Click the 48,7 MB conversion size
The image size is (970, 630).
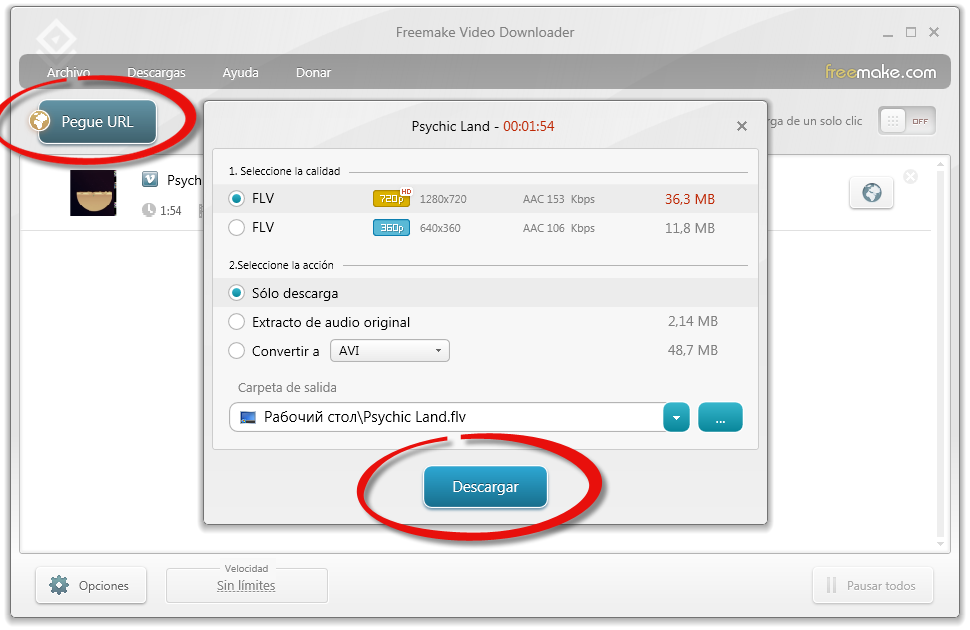(x=693, y=350)
